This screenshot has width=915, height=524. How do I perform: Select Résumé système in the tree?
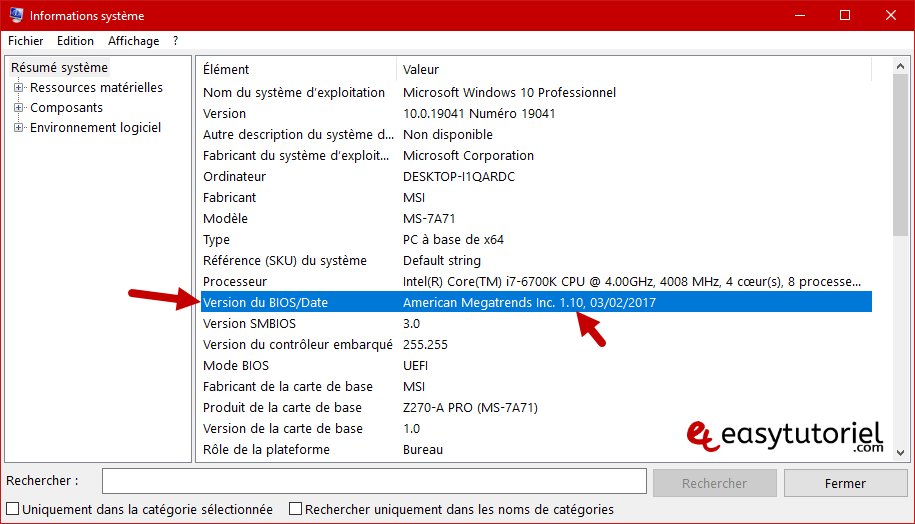click(x=60, y=68)
